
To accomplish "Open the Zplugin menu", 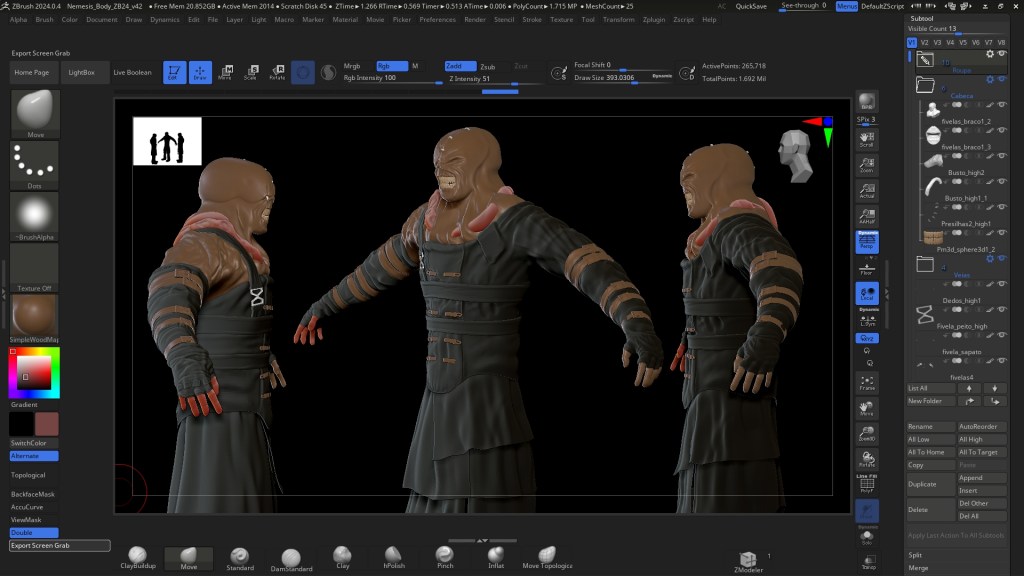I will tap(654, 19).
